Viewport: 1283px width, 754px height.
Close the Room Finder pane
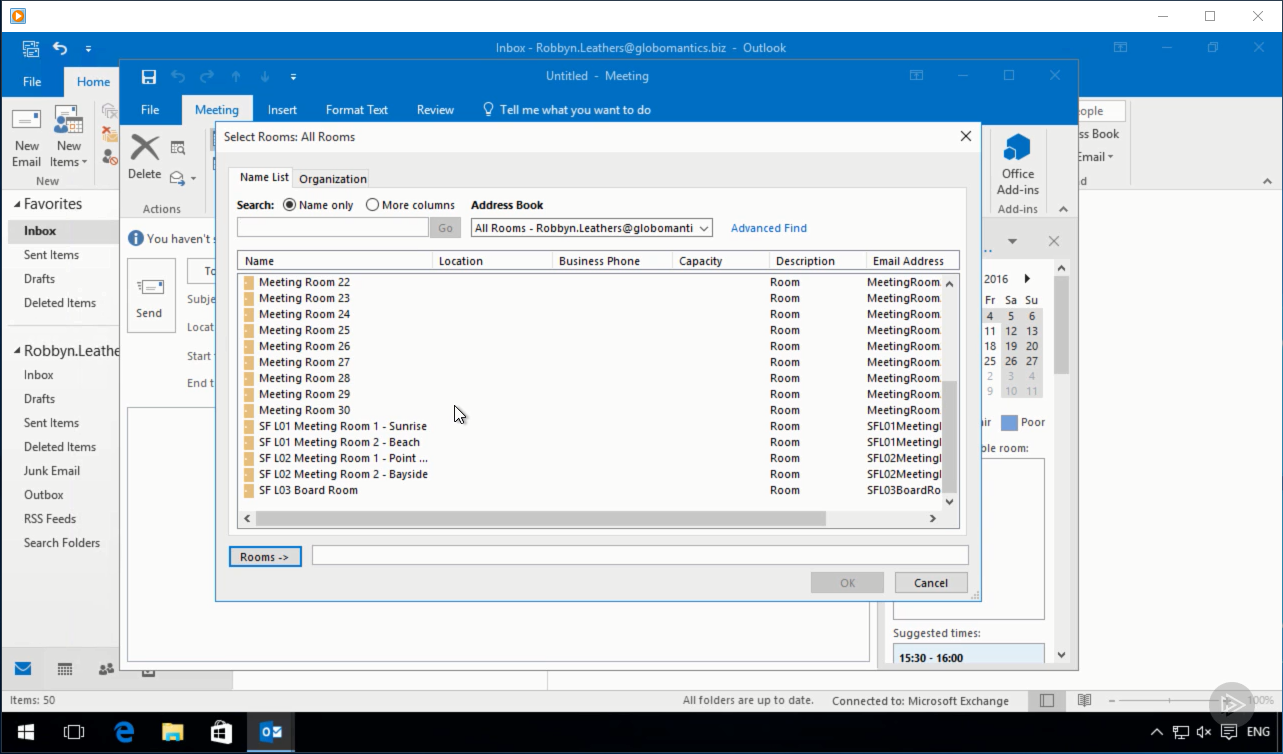[1053, 241]
